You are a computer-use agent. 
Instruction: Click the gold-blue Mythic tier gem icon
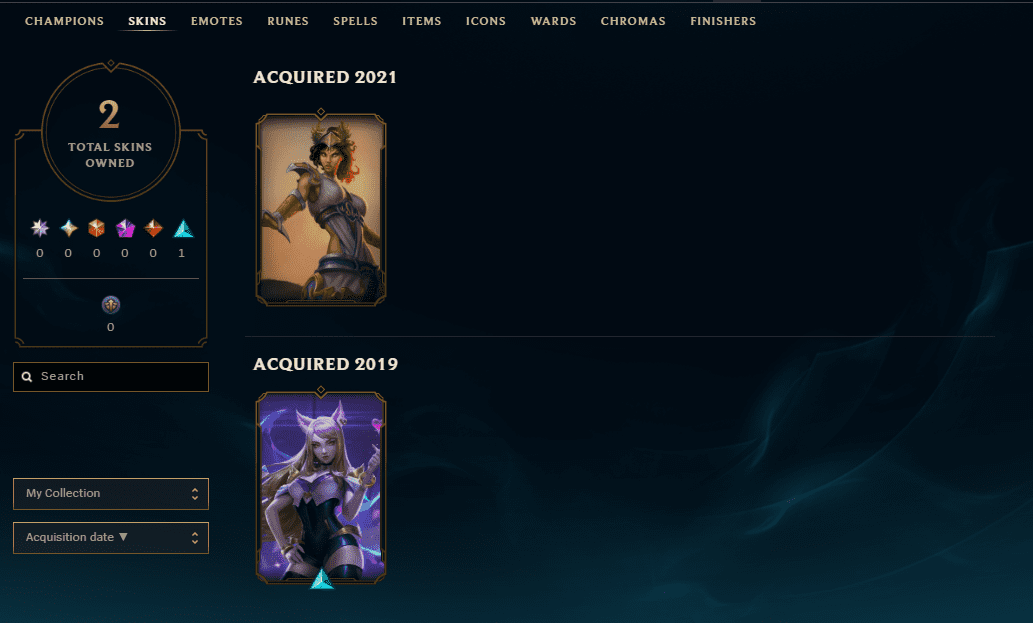(69, 229)
